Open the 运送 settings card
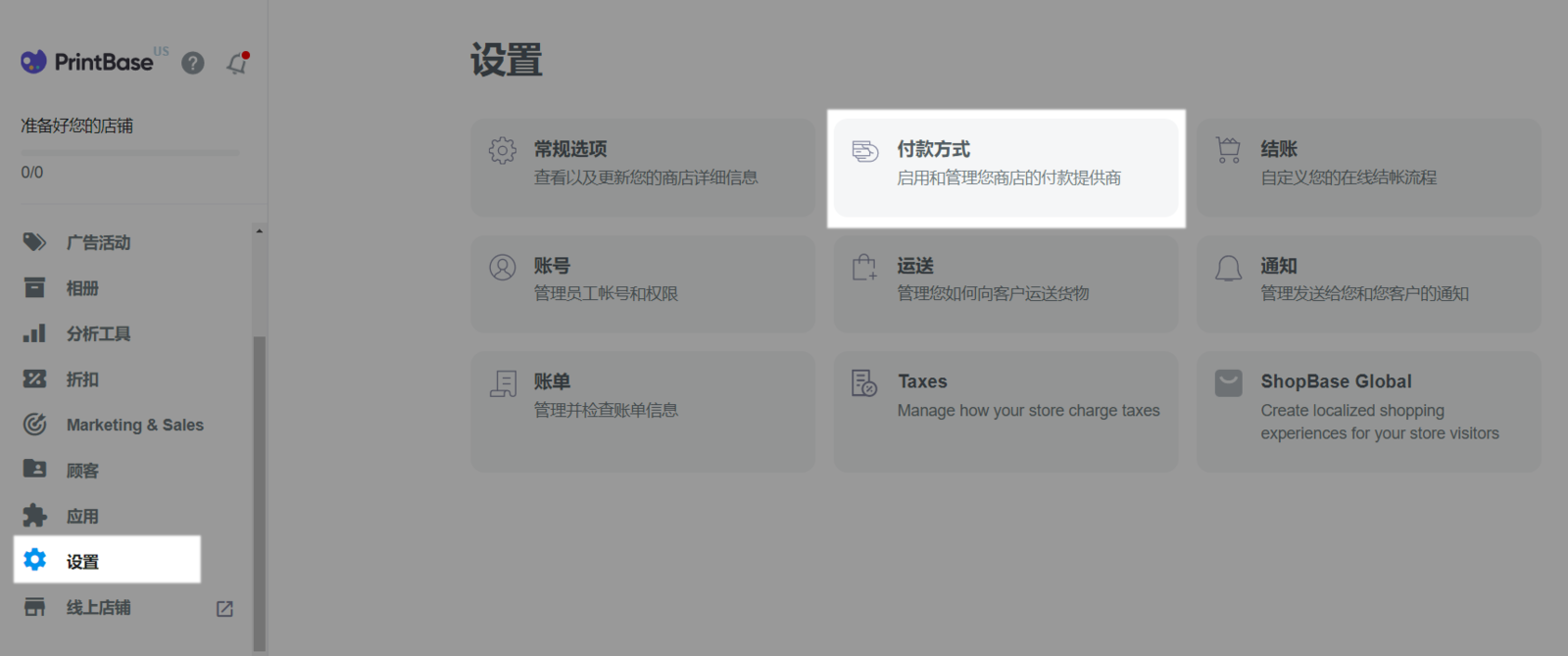The height and width of the screenshot is (656, 1568). tap(1006, 283)
